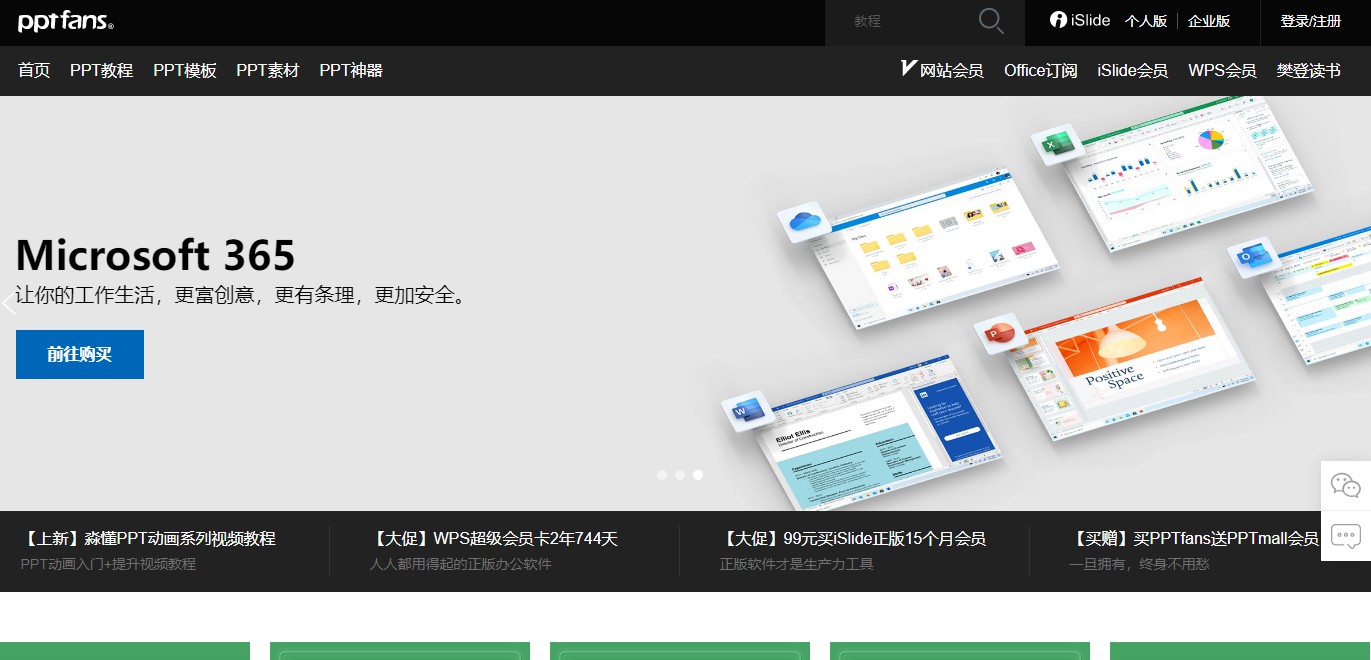Open the iSlide logo link
The width and height of the screenshot is (1371, 660).
1080,20
